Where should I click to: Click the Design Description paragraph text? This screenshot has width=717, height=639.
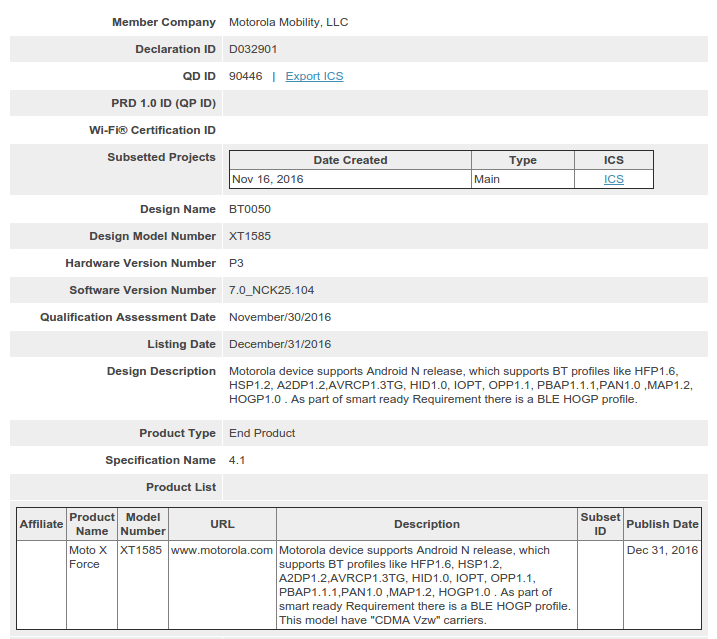click(460, 385)
